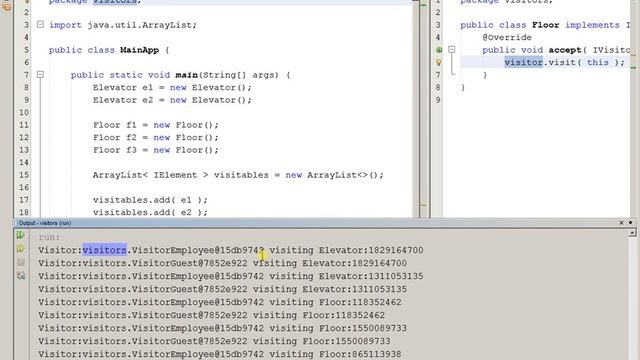Click output line VisitorEmployee visiting Floor:1550089733
Viewport: 640px width, 360px height.
tap(222, 329)
